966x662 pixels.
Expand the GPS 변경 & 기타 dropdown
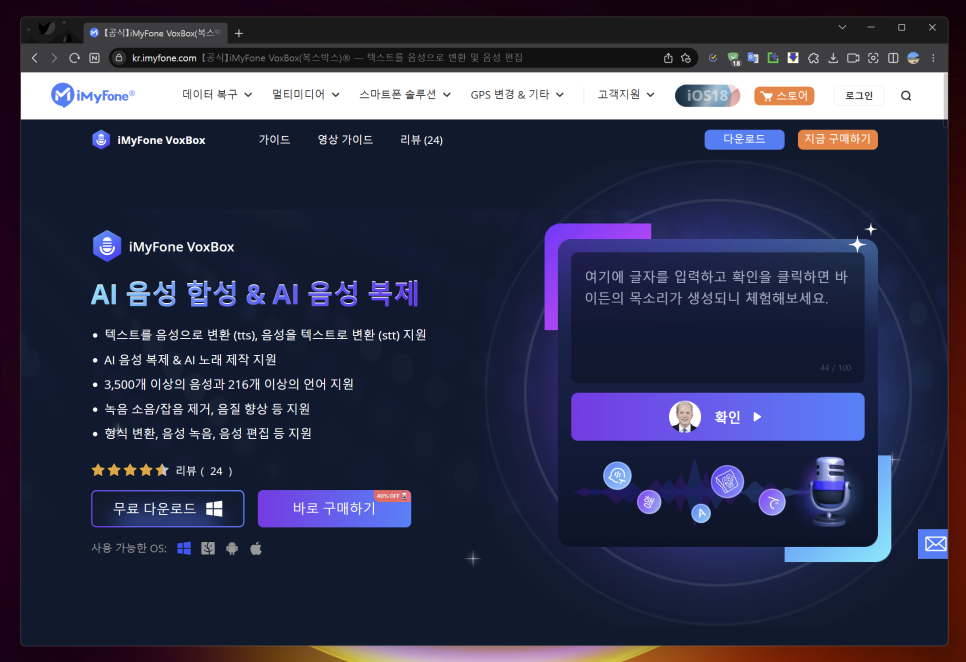517,95
